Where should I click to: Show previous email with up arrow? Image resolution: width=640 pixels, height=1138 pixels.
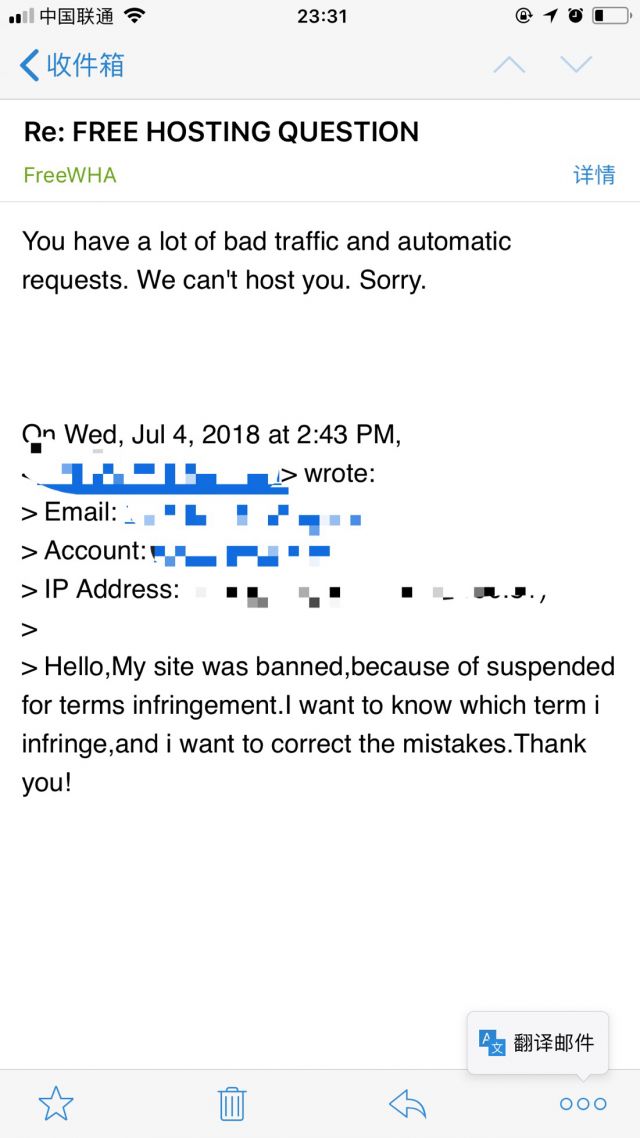tap(509, 65)
